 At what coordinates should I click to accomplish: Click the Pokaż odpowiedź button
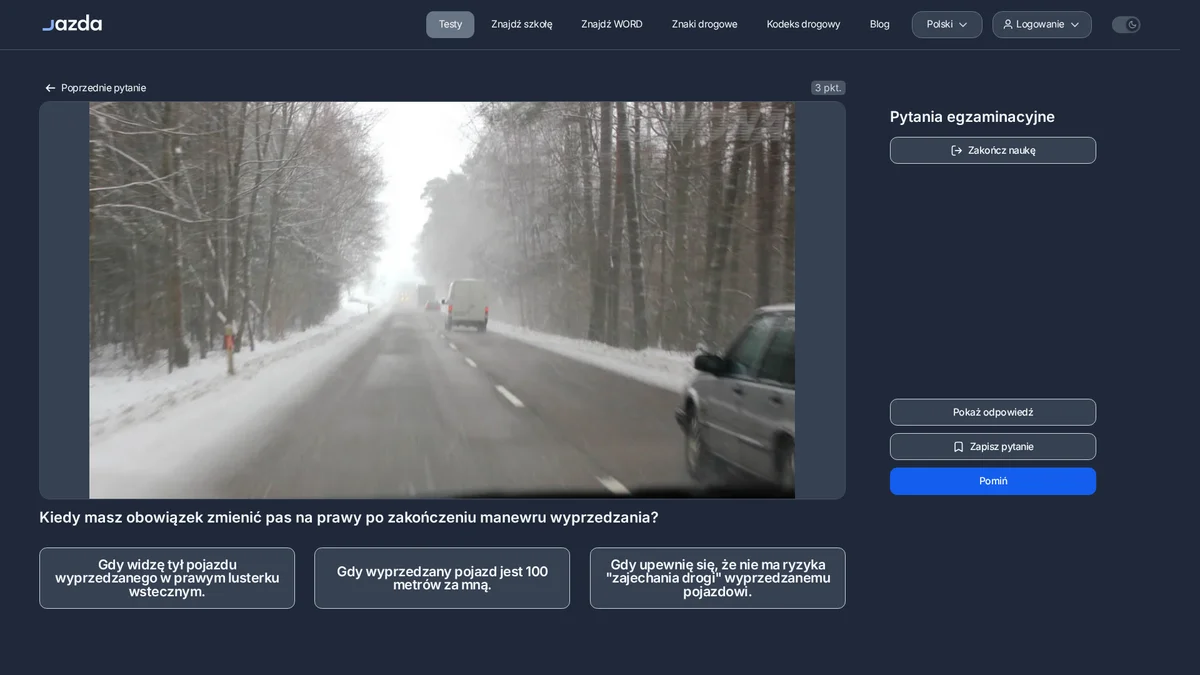pos(993,412)
